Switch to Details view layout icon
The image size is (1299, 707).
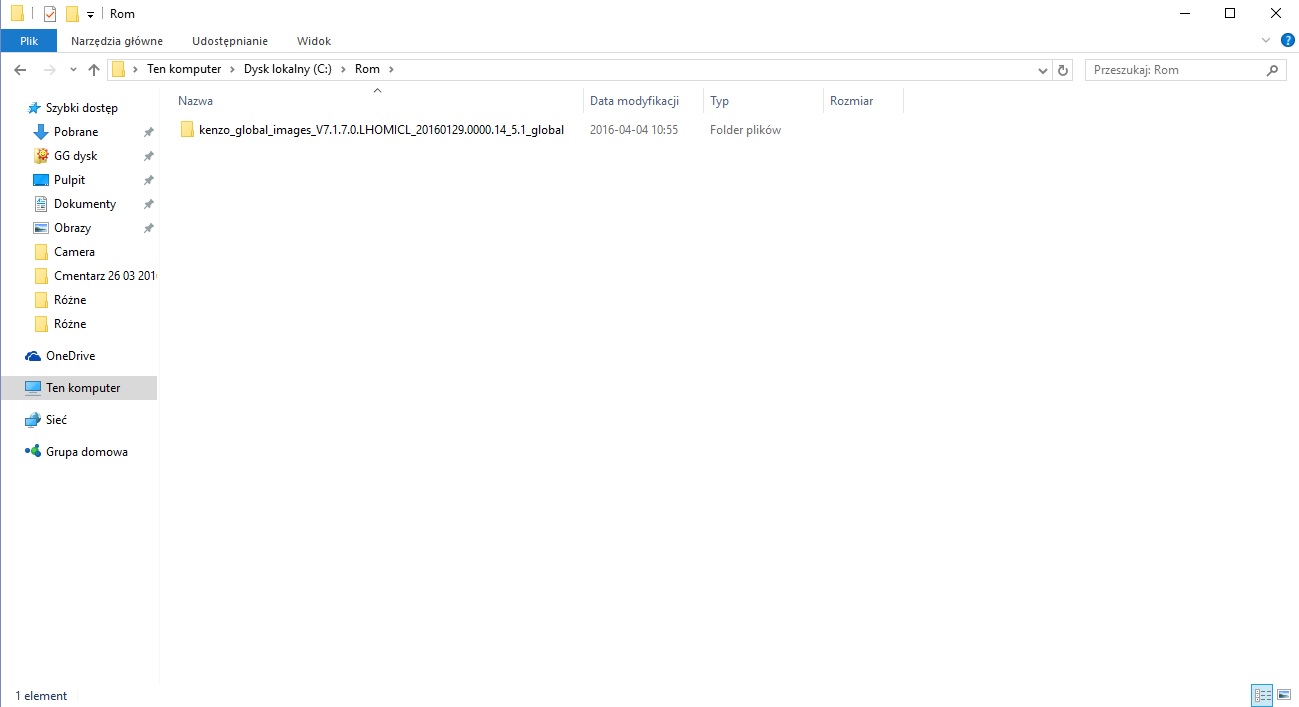click(1262, 695)
